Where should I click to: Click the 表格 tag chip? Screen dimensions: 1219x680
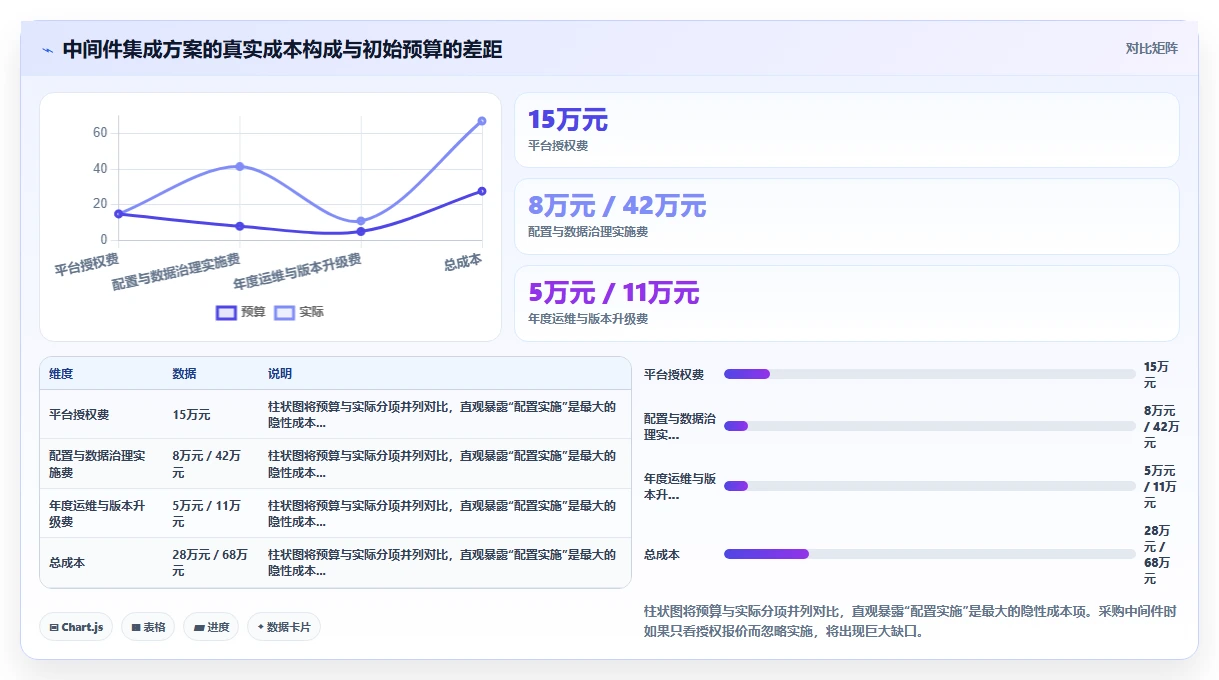pos(148,627)
